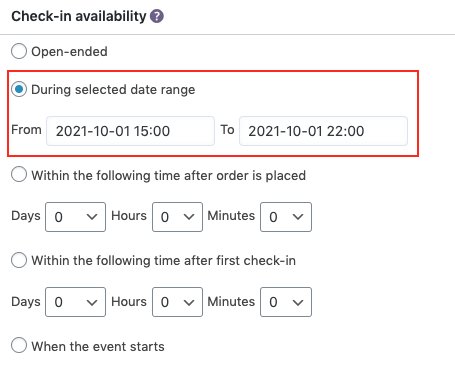Image resolution: width=455 pixels, height=365 pixels.
Task: Click the Check-in availability heading text
Action: 79,16
